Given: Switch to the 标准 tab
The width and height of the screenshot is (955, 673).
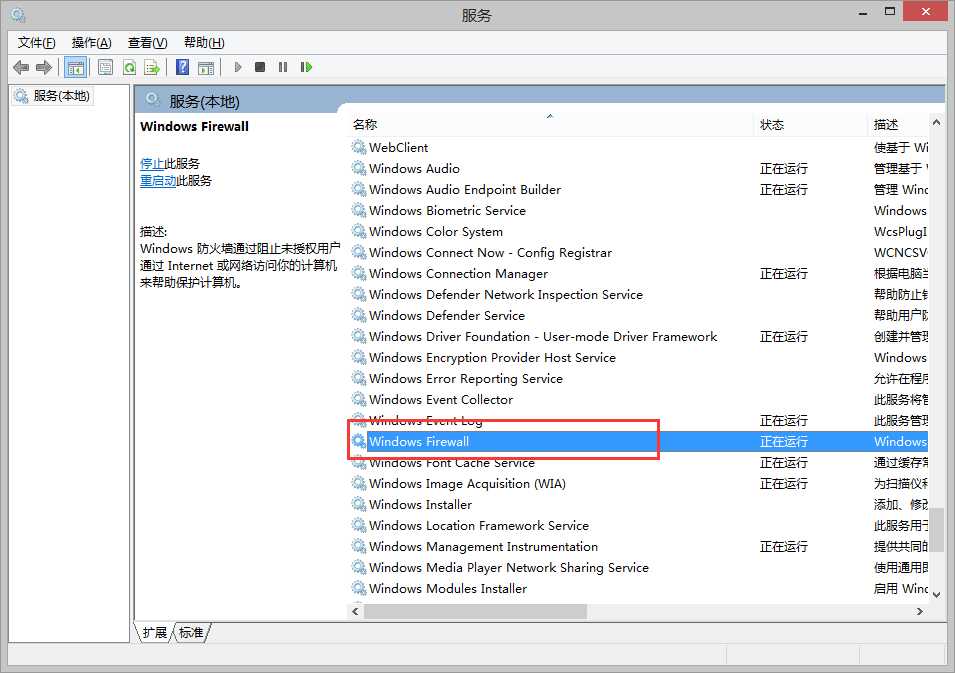Looking at the screenshot, I should tap(191, 633).
